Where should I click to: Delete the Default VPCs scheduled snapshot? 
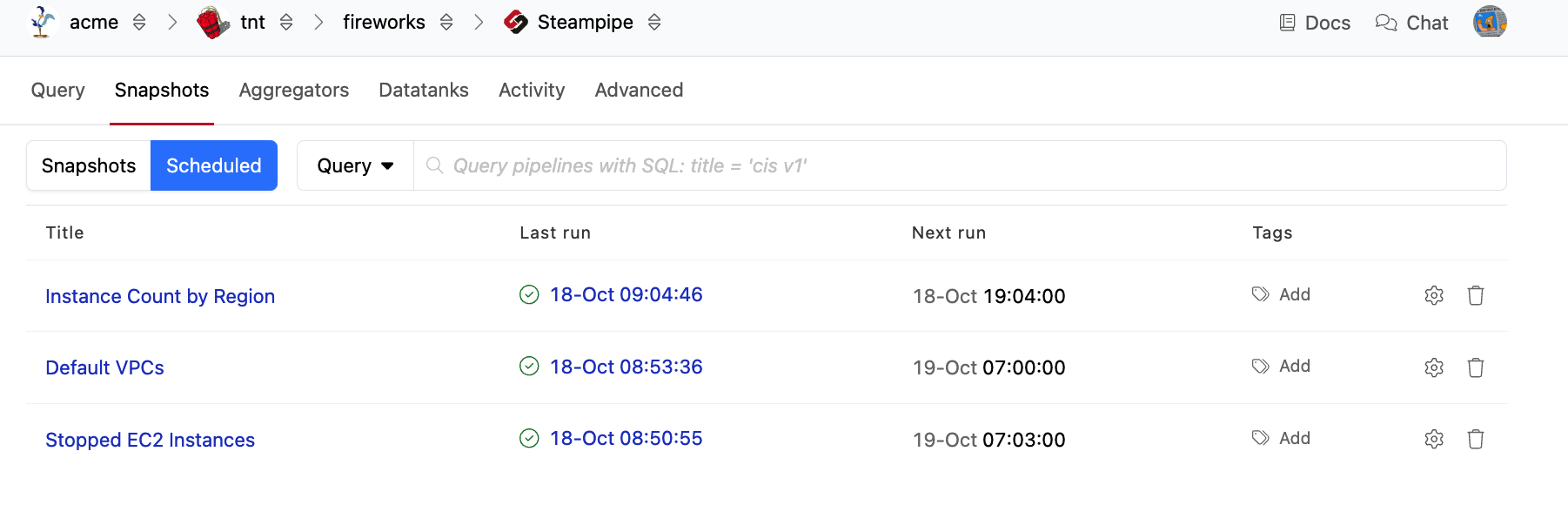pyautogui.click(x=1476, y=367)
